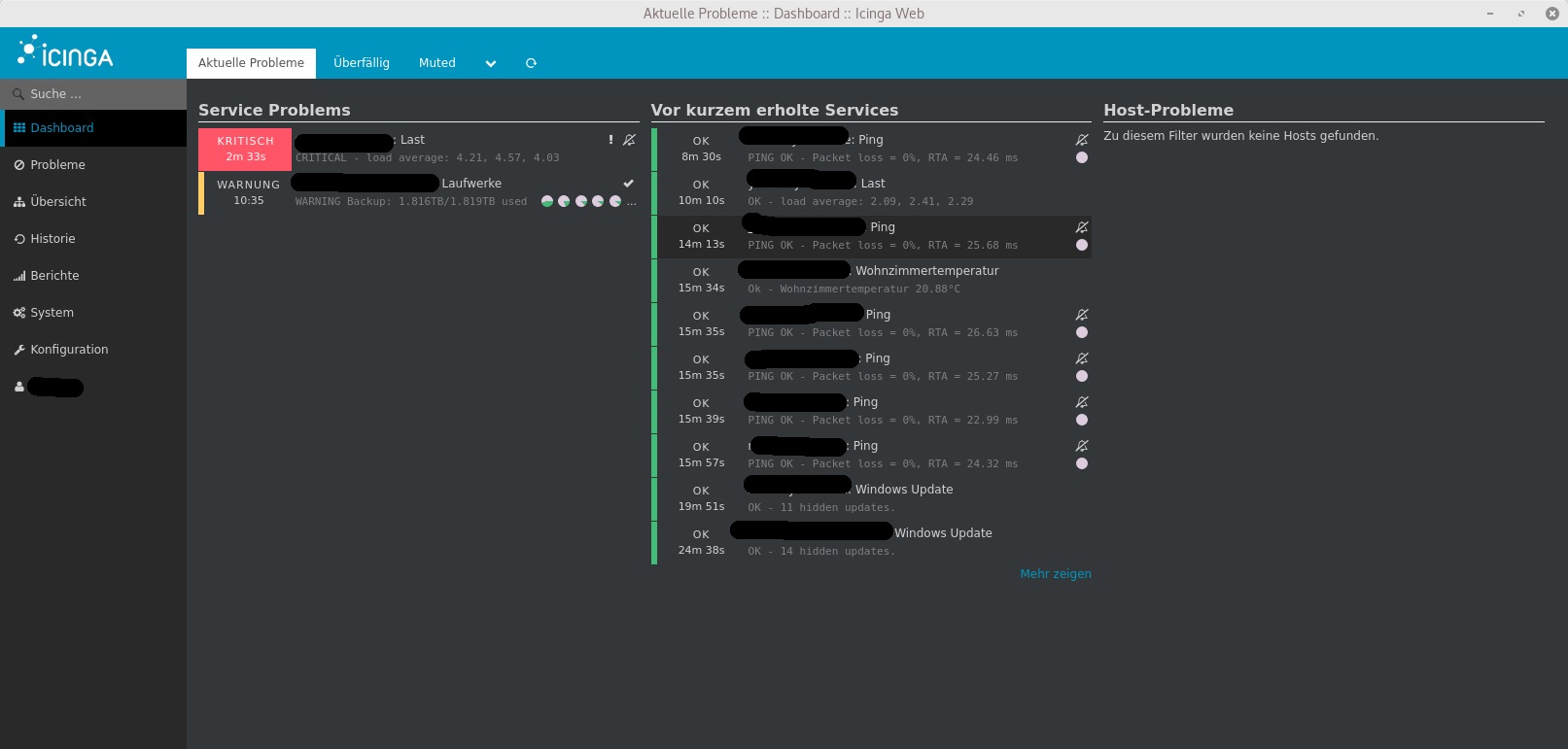Image resolution: width=1568 pixels, height=749 pixels.
Task: Click first perfdata pie chart on Laufwerke row
Action: click(547, 202)
